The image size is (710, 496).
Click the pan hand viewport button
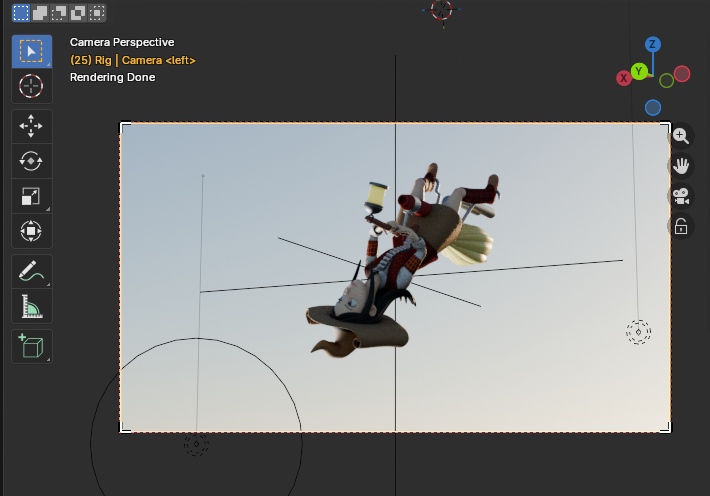tap(681, 166)
